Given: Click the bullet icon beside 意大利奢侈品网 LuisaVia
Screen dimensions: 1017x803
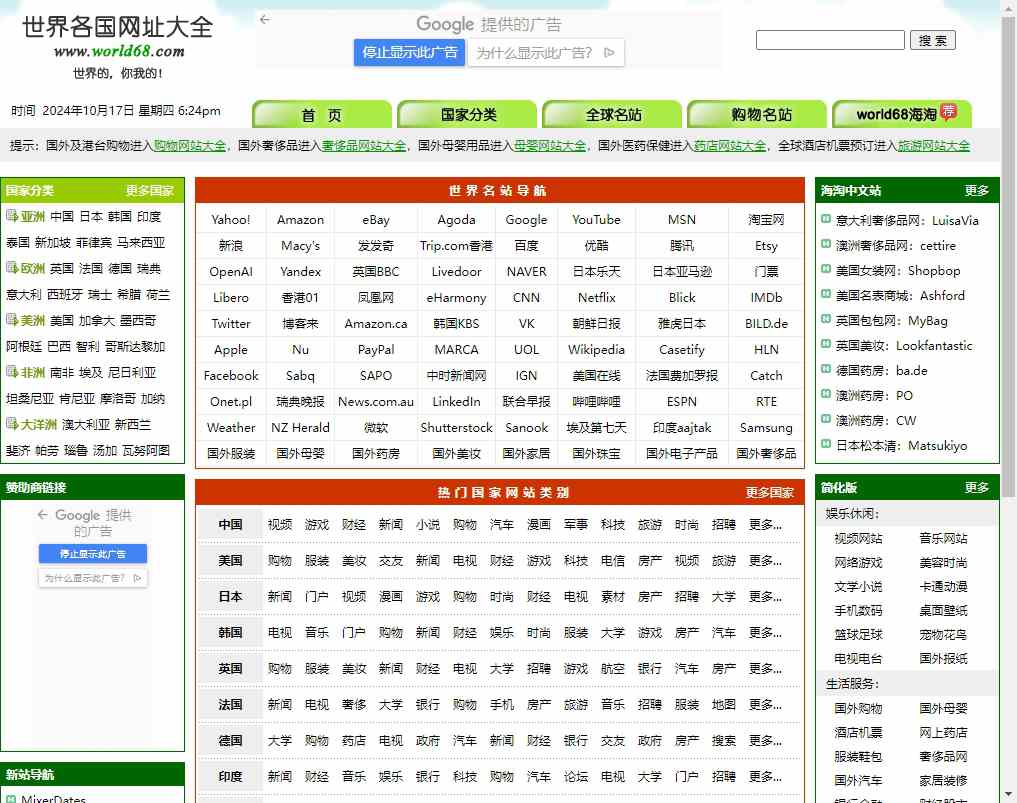Looking at the screenshot, I should [826, 219].
